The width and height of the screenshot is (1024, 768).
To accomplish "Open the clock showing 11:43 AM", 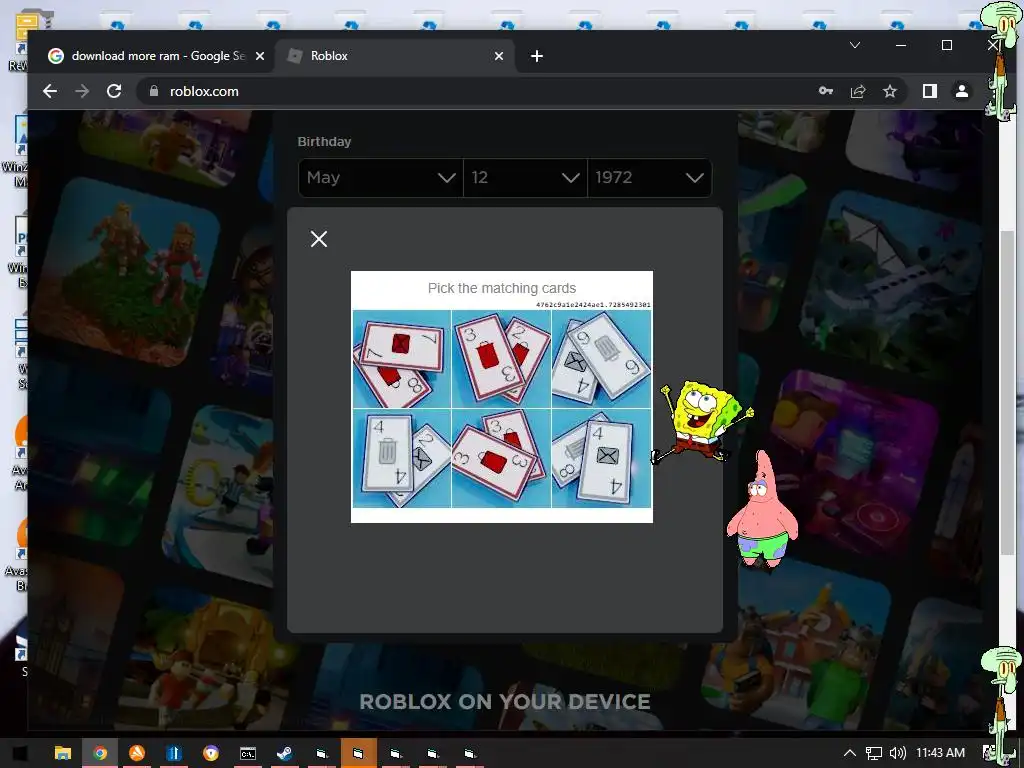I will pos(940,753).
